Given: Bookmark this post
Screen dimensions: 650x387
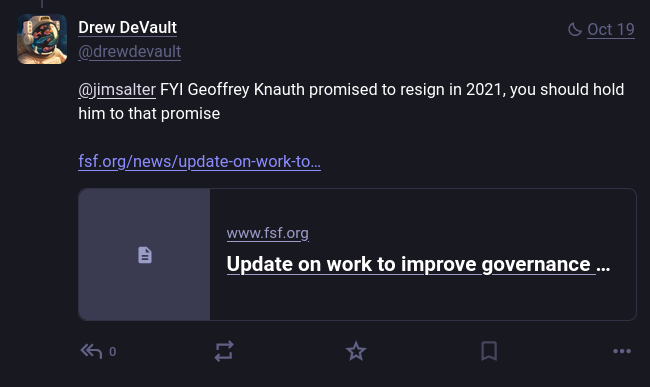Looking at the screenshot, I should [x=489, y=351].
